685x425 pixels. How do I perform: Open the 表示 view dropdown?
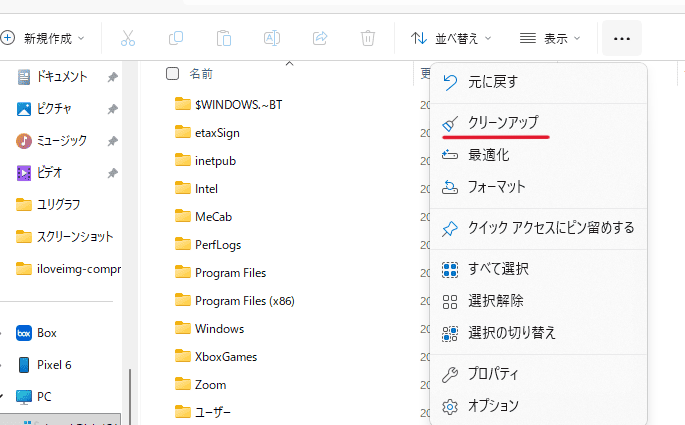pyautogui.click(x=550, y=38)
